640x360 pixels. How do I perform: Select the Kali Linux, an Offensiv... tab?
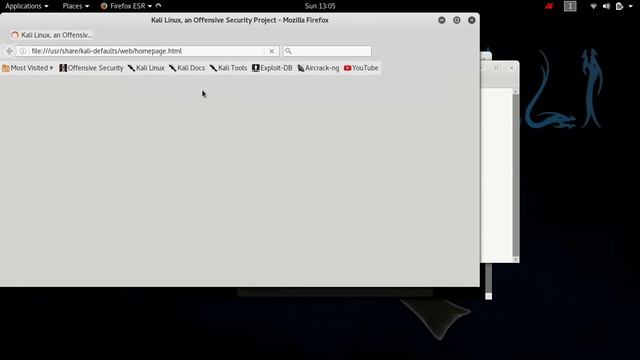(51, 35)
